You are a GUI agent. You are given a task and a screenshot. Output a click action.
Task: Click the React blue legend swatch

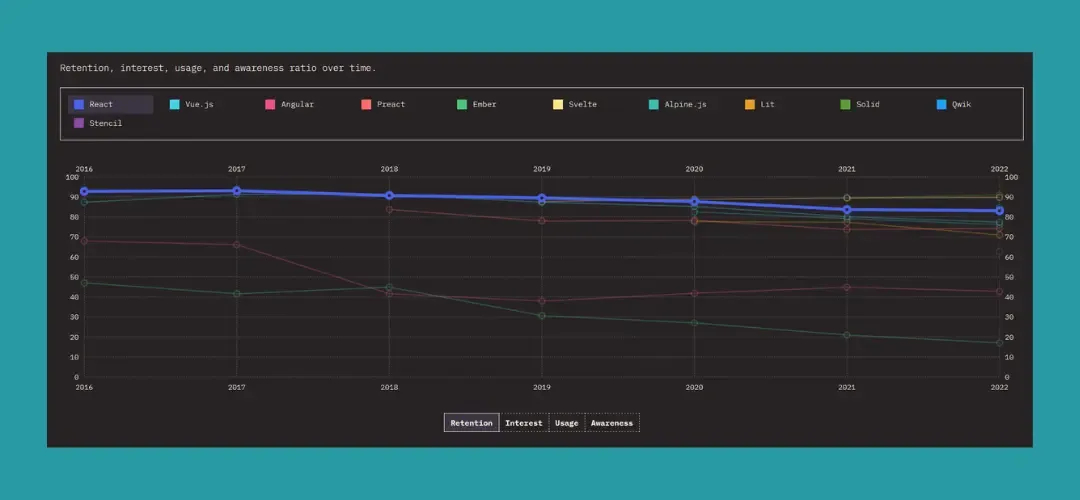pos(79,104)
